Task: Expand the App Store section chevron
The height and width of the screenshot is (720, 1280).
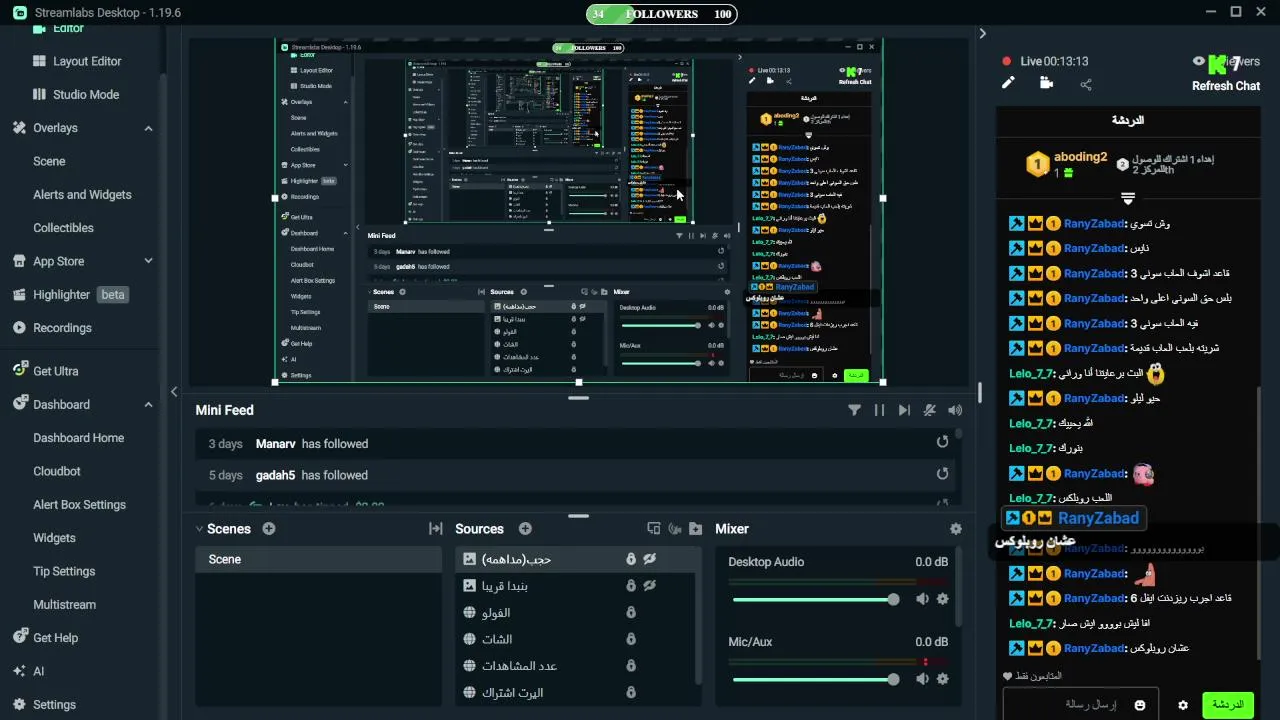Action: [x=148, y=261]
